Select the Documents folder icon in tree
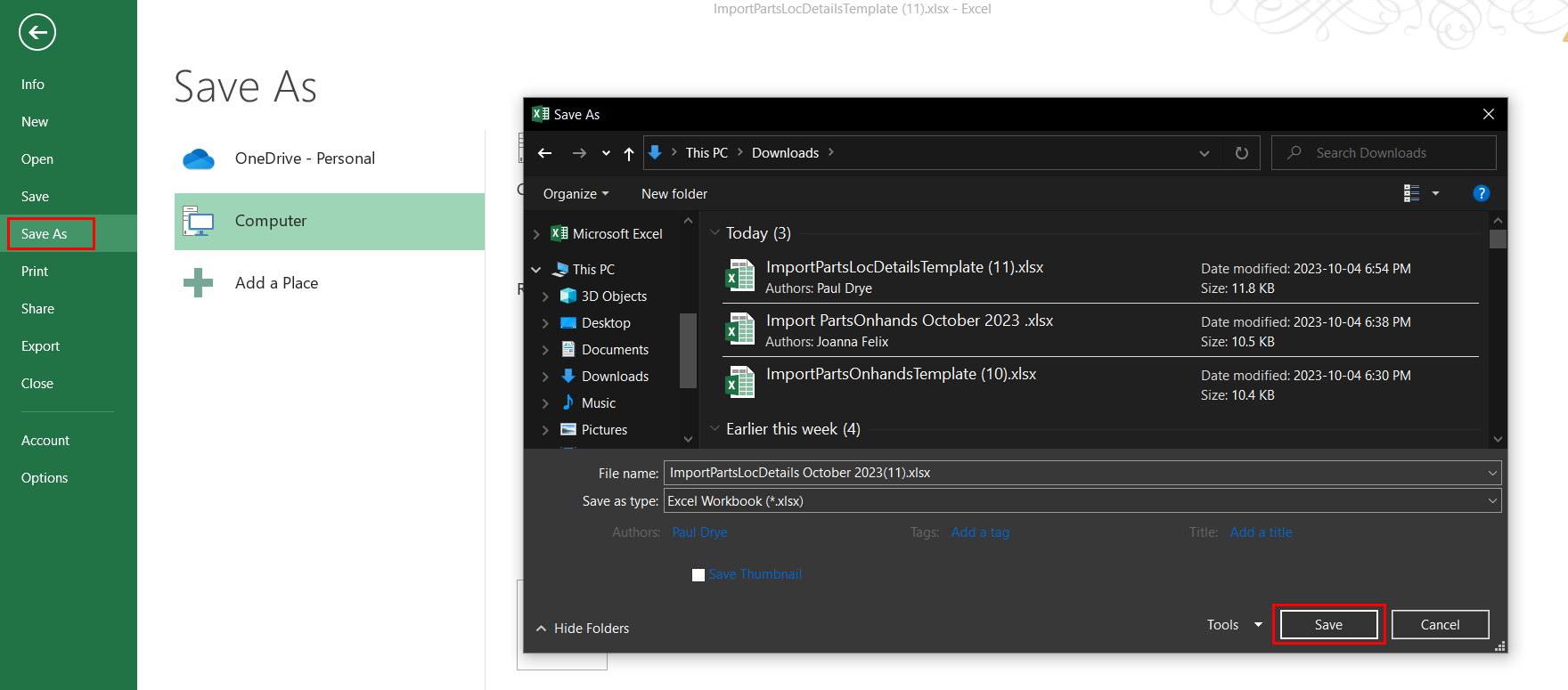 (568, 349)
